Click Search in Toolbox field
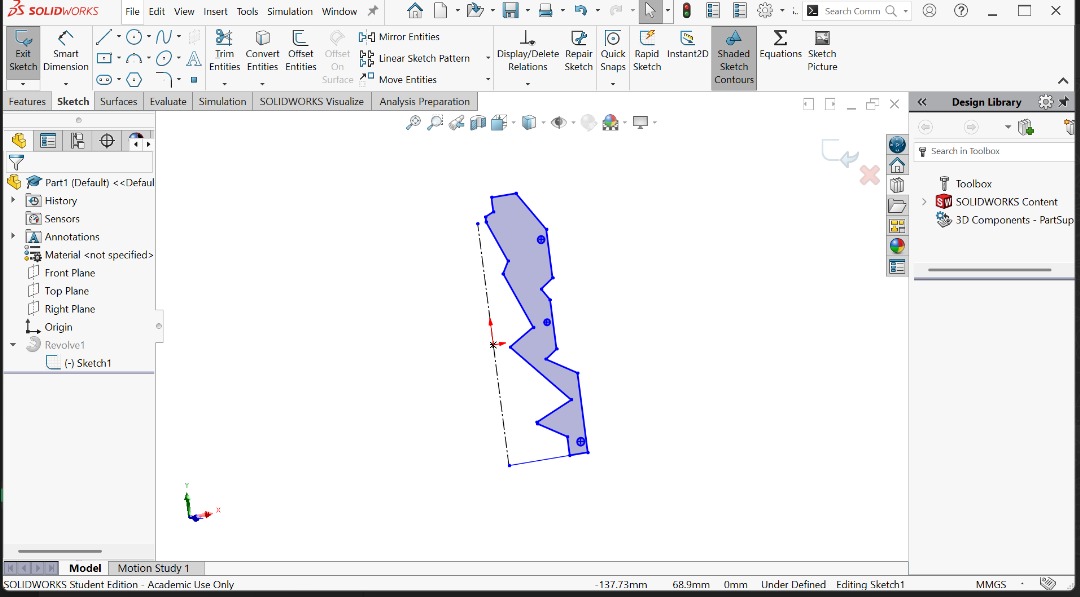Image resolution: width=1080 pixels, height=597 pixels. [x=995, y=151]
